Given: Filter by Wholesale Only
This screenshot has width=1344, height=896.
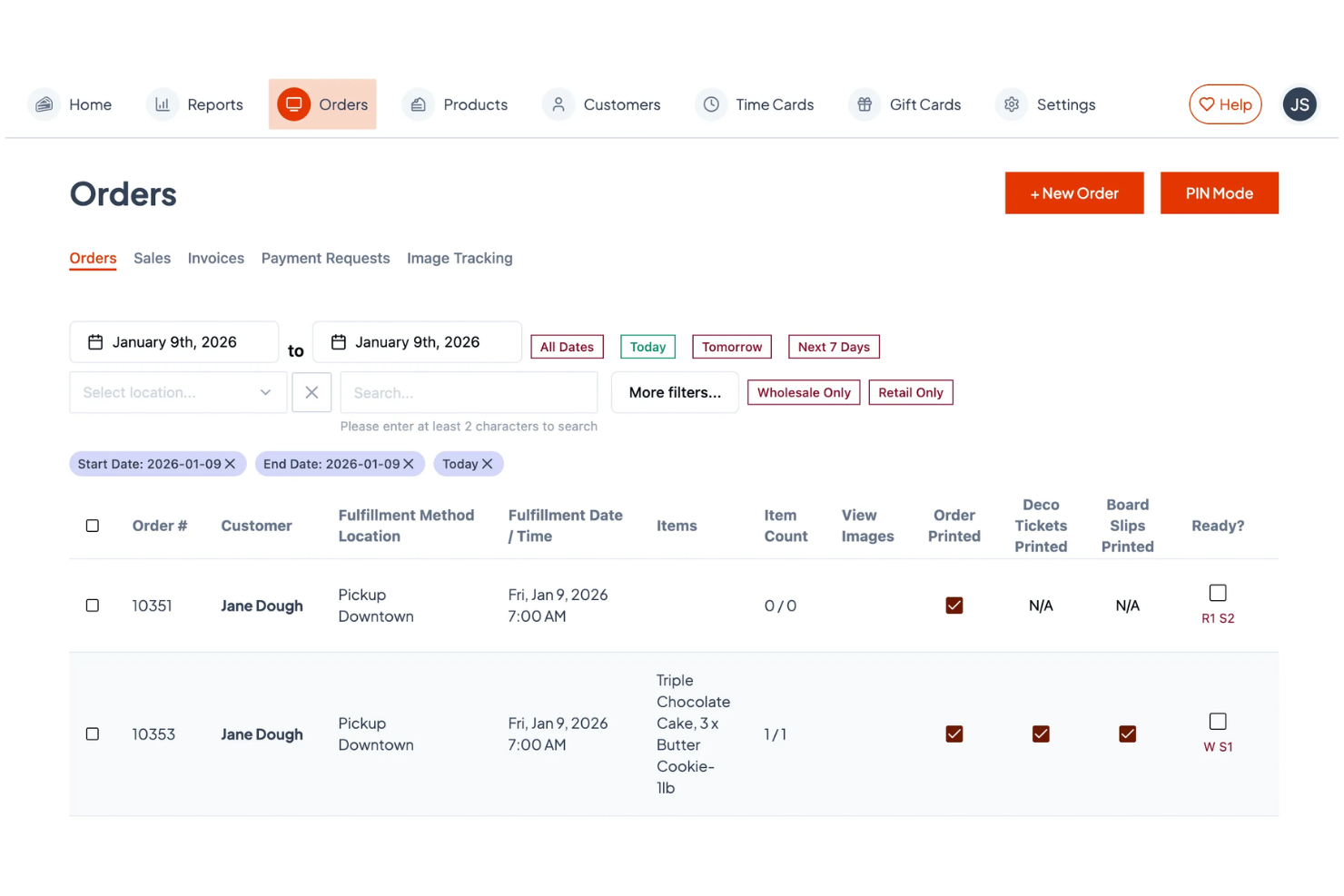Looking at the screenshot, I should click(804, 392).
